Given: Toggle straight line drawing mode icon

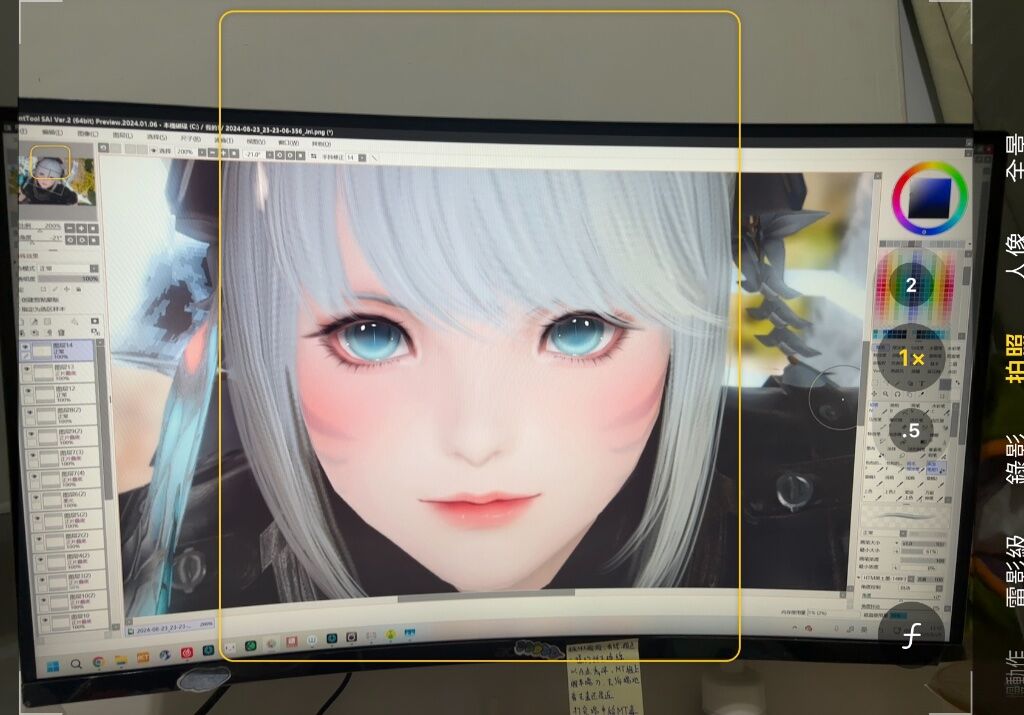Looking at the screenshot, I should (x=374, y=158).
